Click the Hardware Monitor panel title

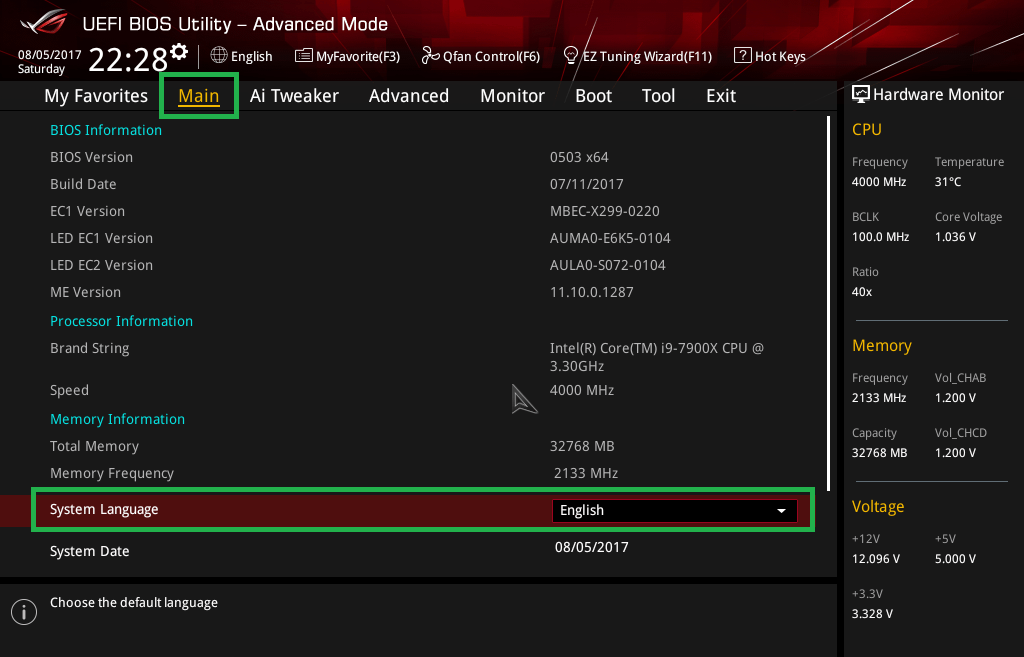(938, 95)
